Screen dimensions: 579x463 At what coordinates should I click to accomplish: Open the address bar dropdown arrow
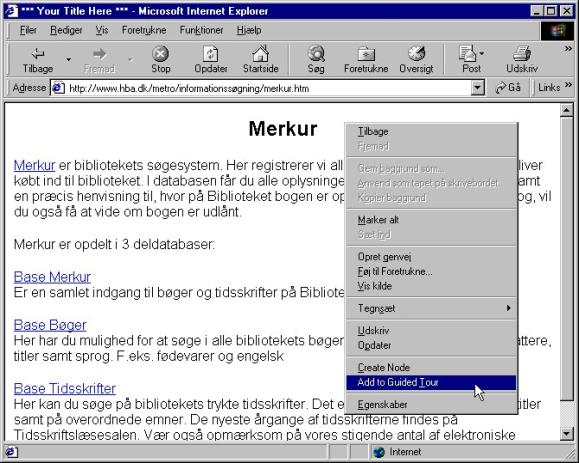pos(477,88)
